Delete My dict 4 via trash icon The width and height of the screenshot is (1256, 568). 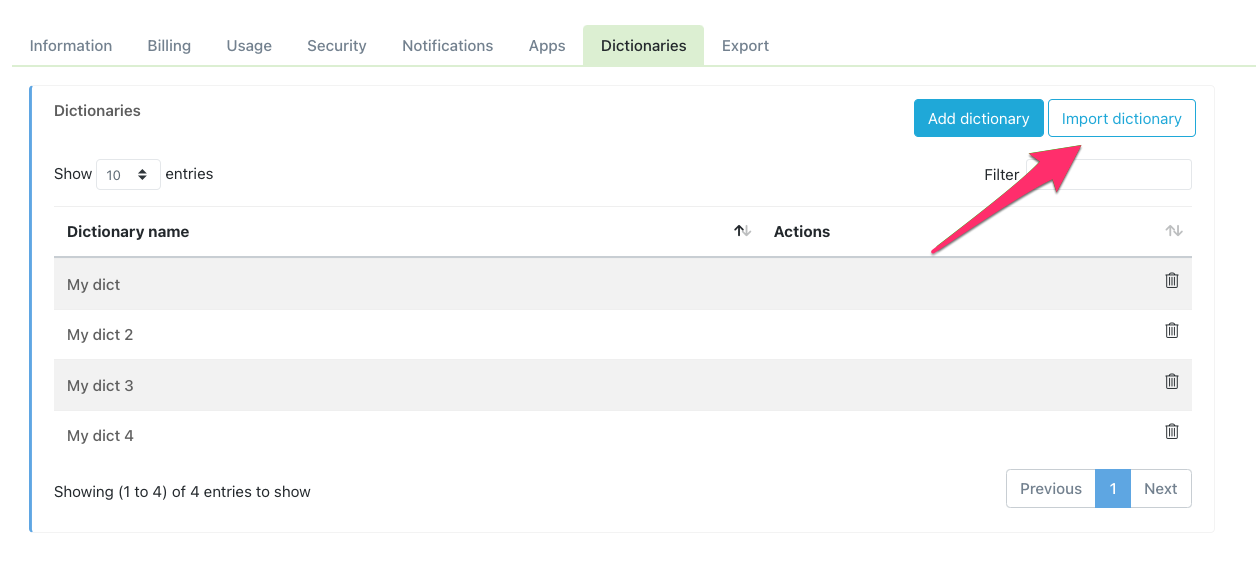tap(1172, 431)
